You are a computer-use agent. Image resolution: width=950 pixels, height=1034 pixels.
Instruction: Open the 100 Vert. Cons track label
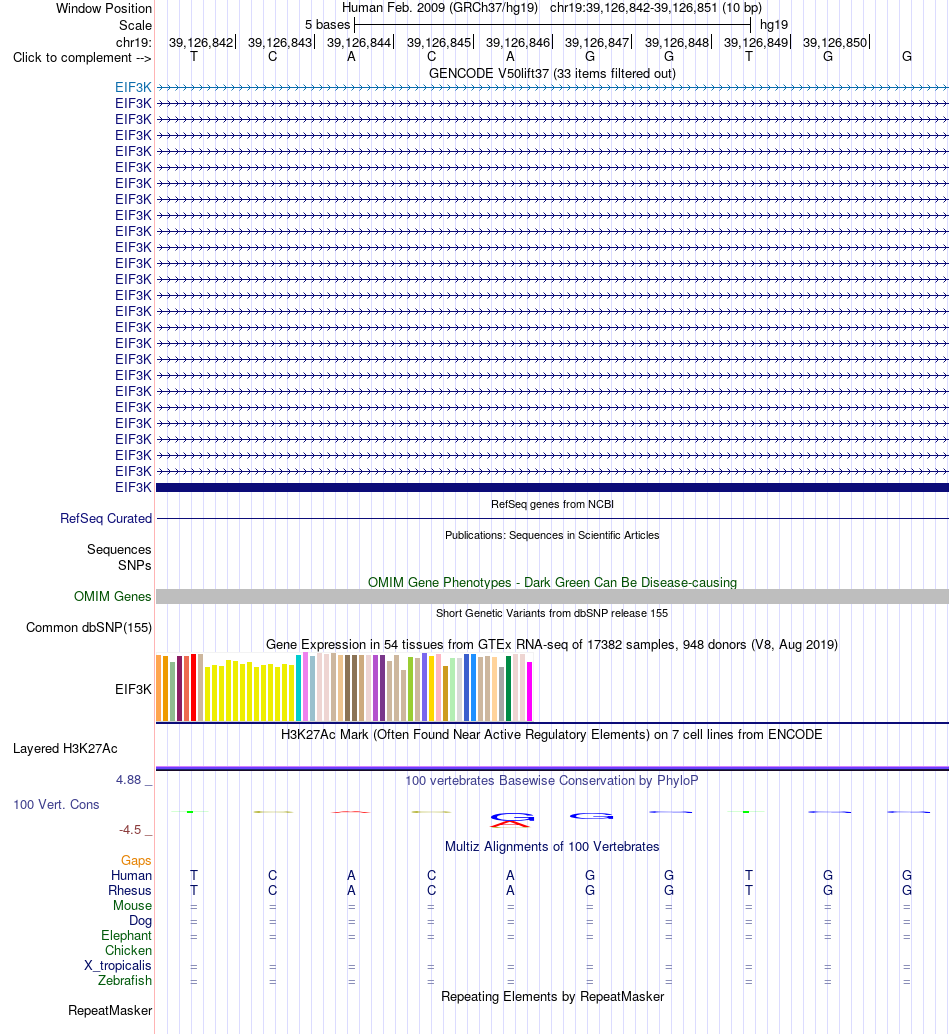(x=56, y=805)
